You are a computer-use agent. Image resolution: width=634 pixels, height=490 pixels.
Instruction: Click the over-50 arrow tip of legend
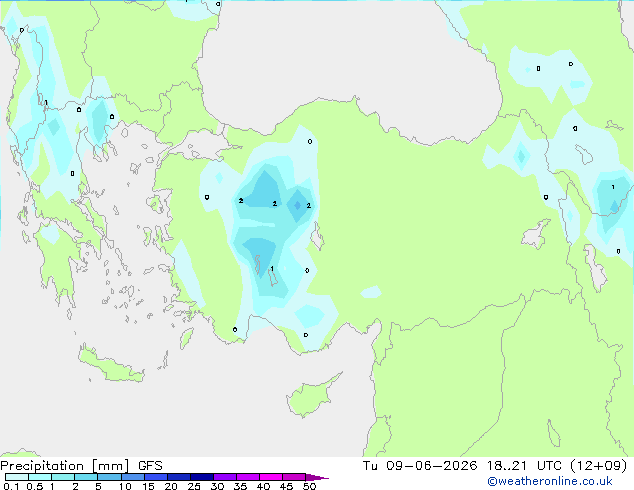pyautogui.click(x=317, y=477)
